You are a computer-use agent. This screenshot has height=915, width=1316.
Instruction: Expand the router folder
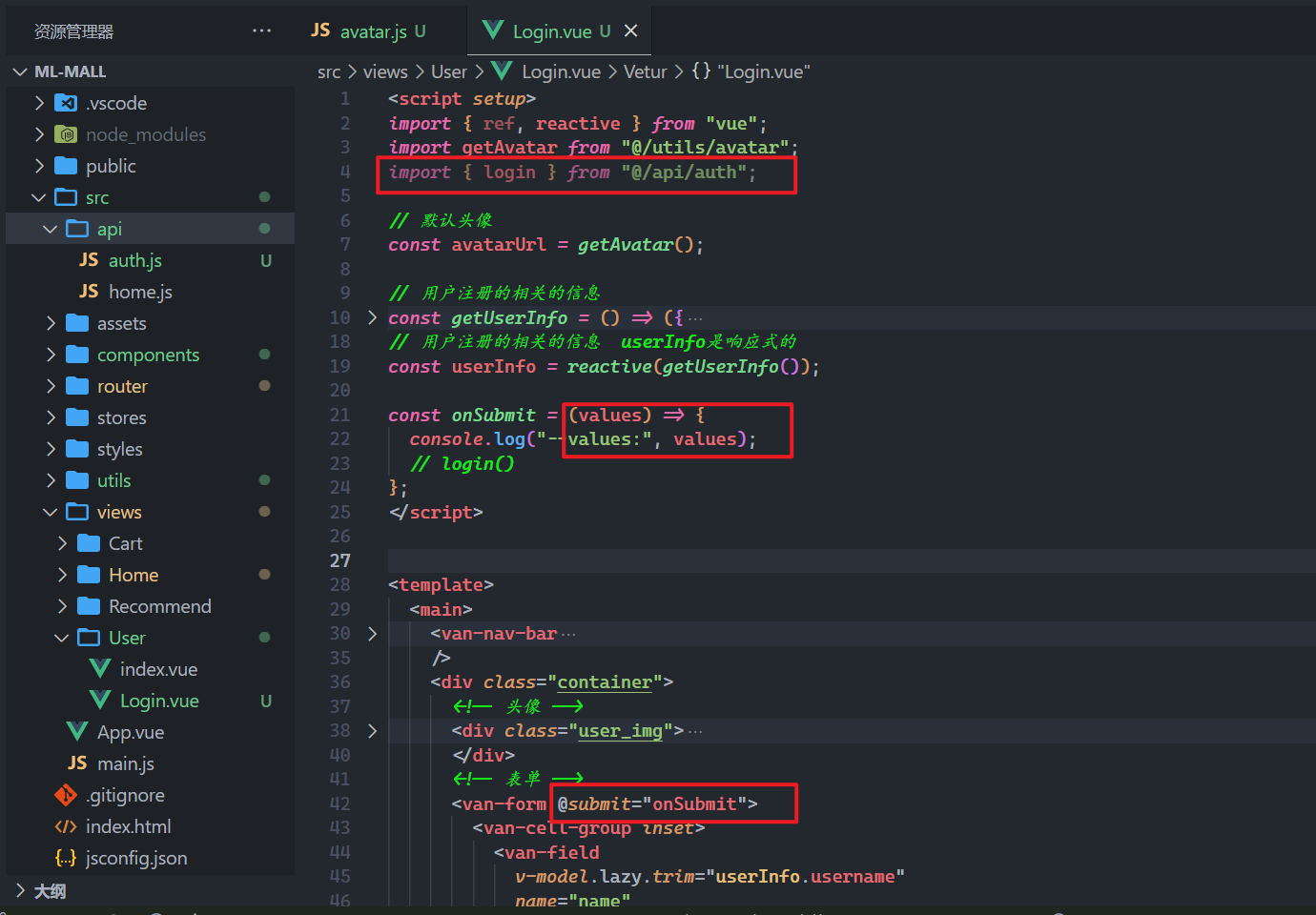coord(51,386)
